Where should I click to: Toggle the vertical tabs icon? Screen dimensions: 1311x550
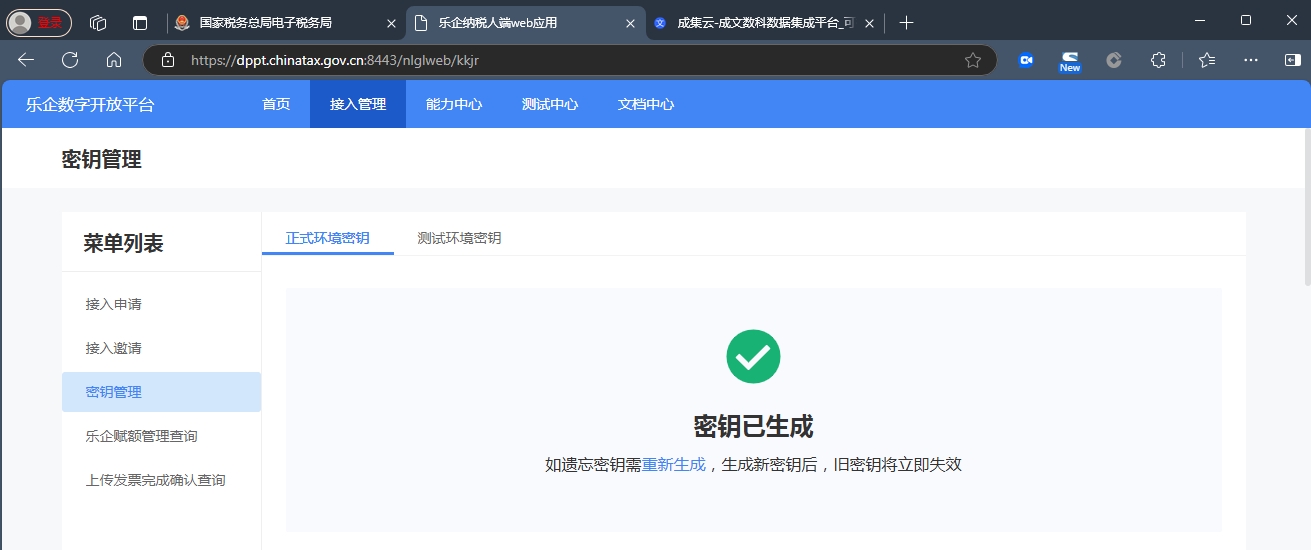tap(140, 22)
